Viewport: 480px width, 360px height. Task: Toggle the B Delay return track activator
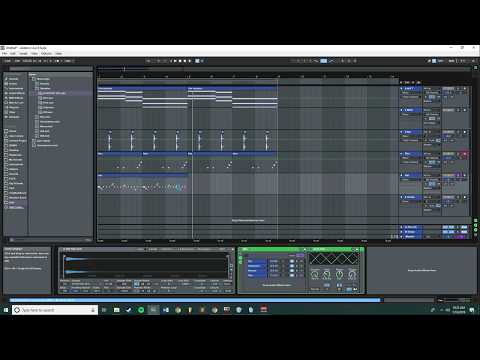[x=448, y=232]
